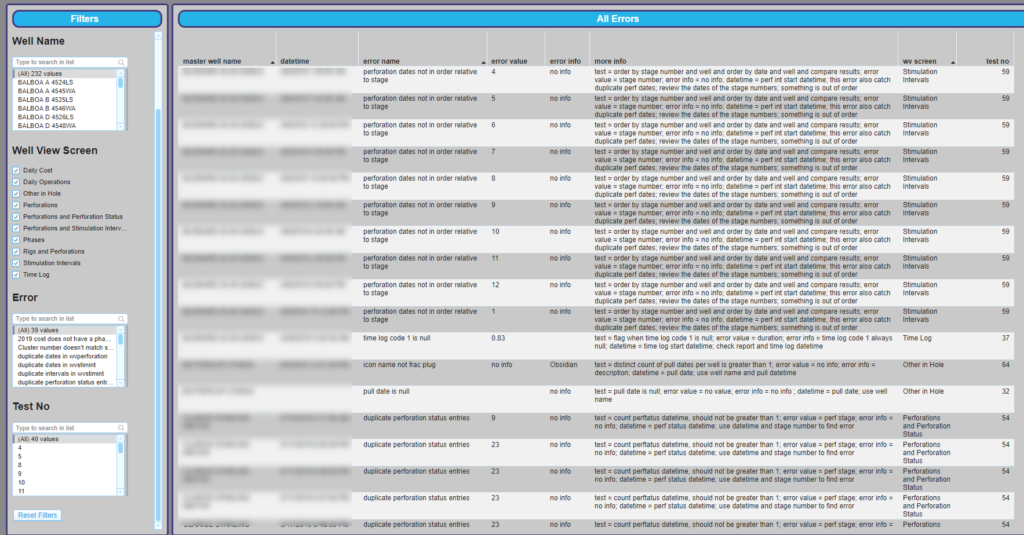1024x535 pixels.
Task: Select (All) 232 values in Well Name
Action: [x=65, y=74]
